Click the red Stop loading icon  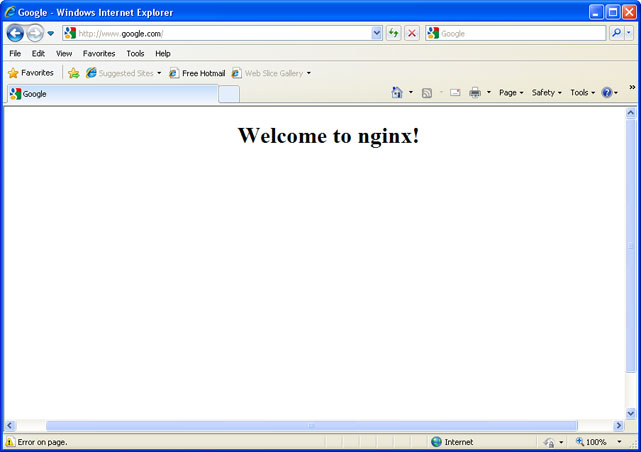point(412,34)
